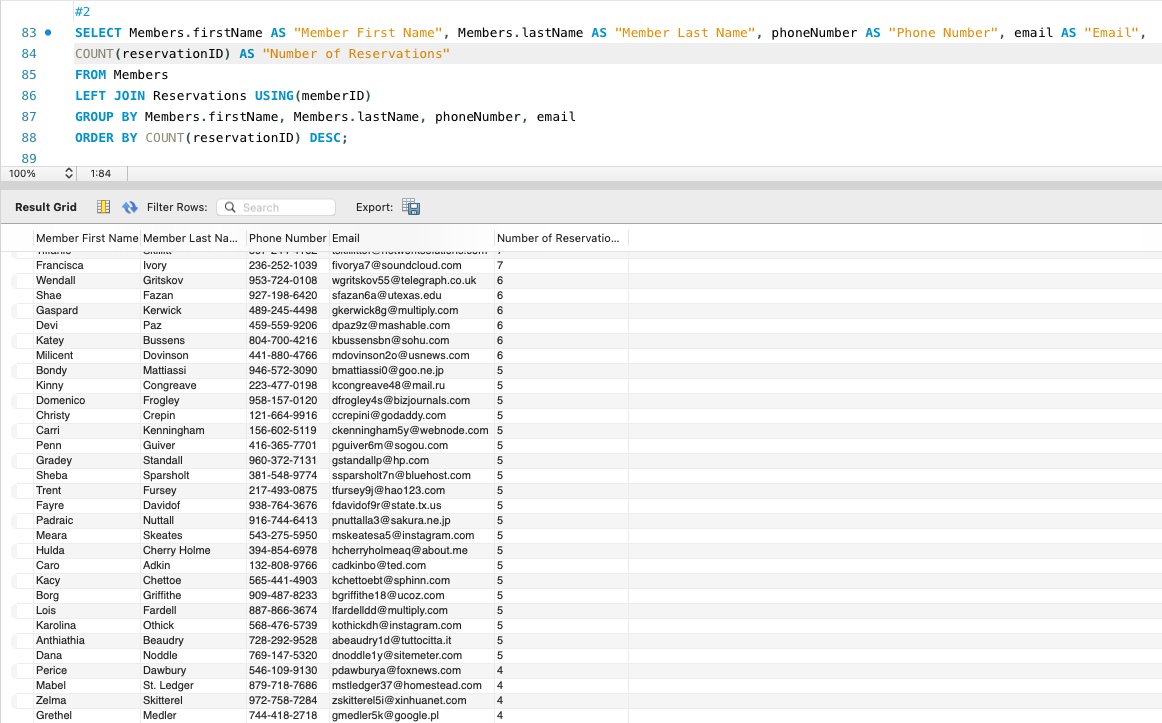The width and height of the screenshot is (1162, 723).
Task: Open the editor zoom control showing 100%
Action: 27,173
